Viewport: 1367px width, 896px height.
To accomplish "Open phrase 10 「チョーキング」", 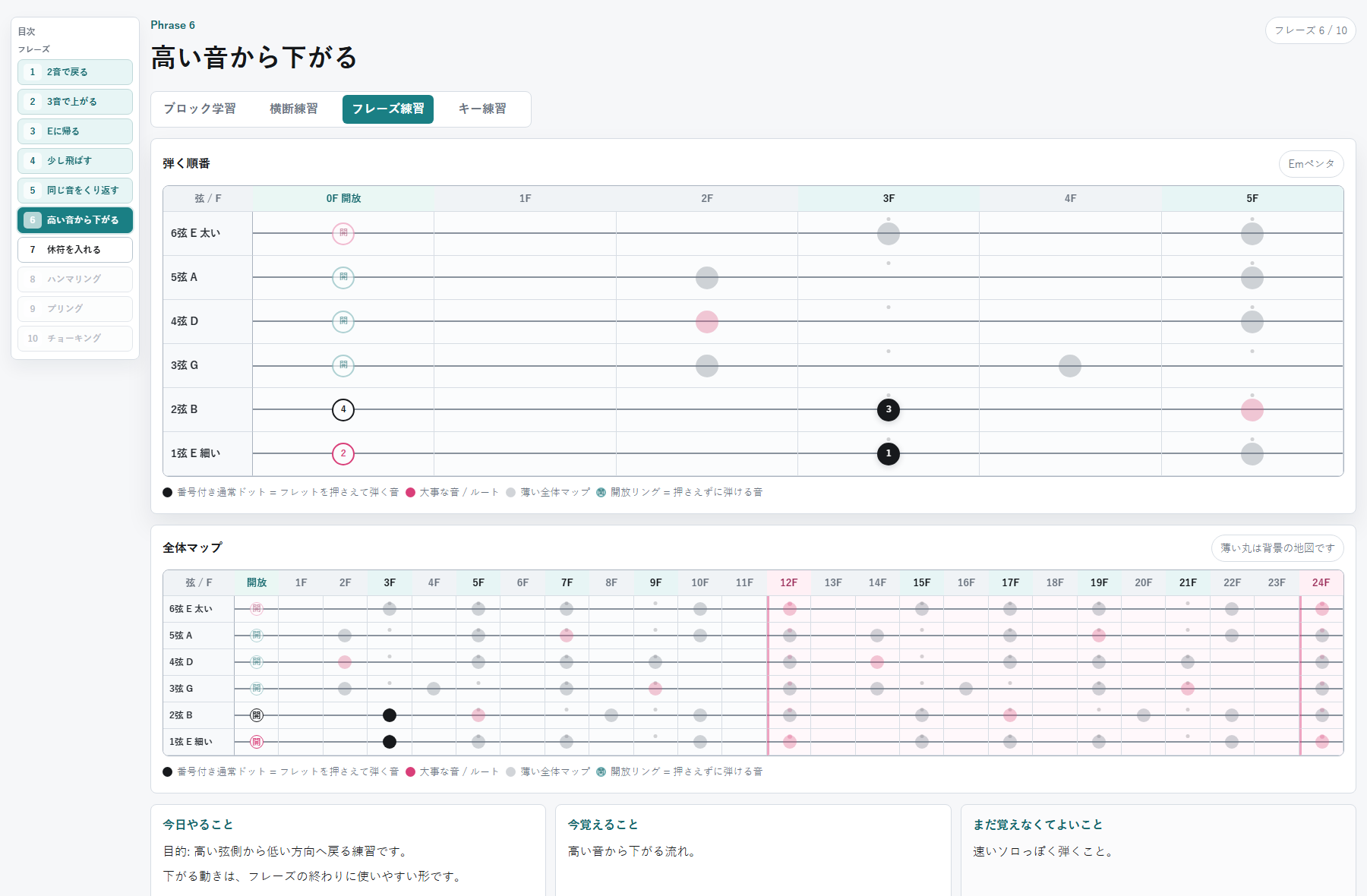I will [x=75, y=339].
